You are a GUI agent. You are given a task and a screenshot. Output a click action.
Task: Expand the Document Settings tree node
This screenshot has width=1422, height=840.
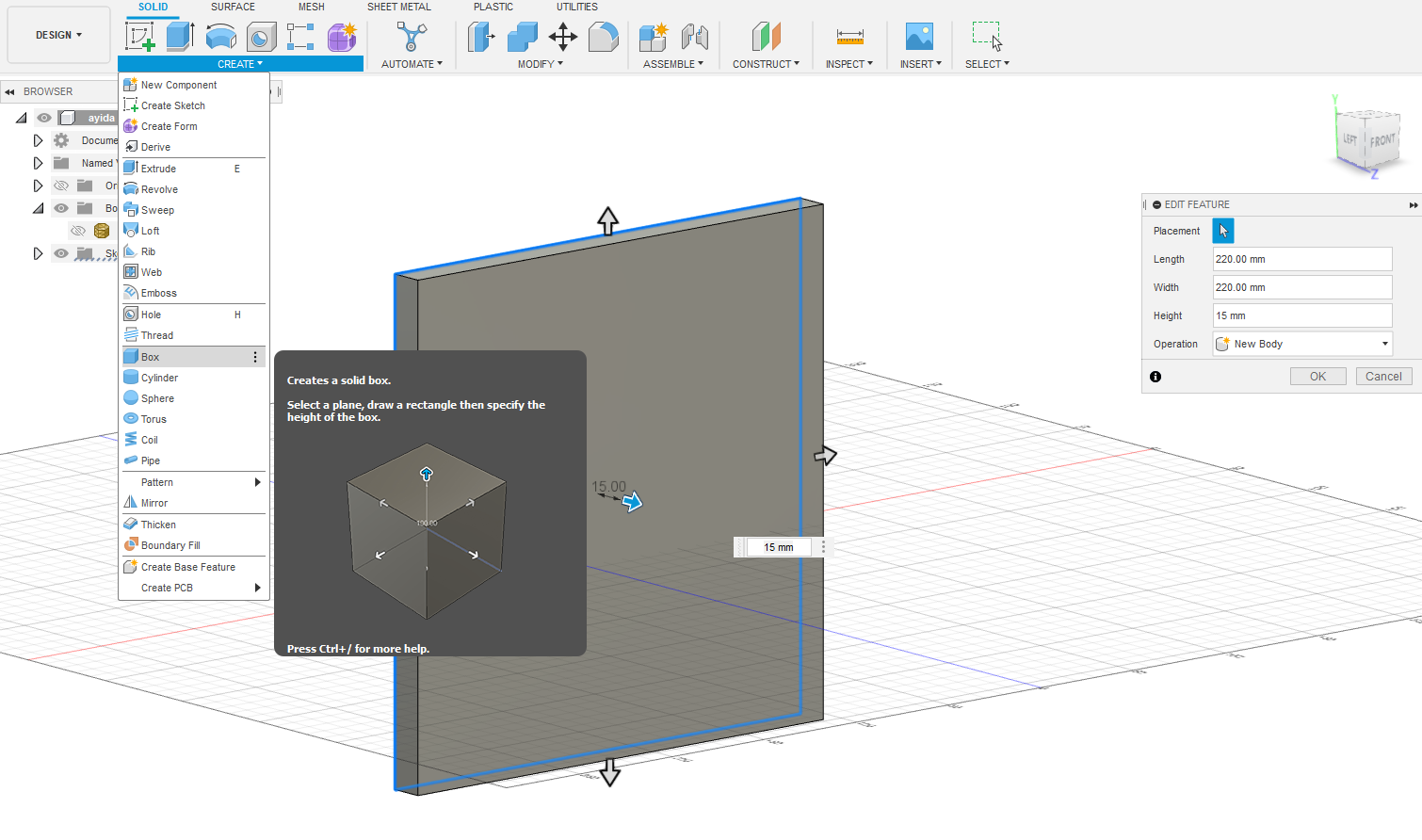(x=38, y=140)
